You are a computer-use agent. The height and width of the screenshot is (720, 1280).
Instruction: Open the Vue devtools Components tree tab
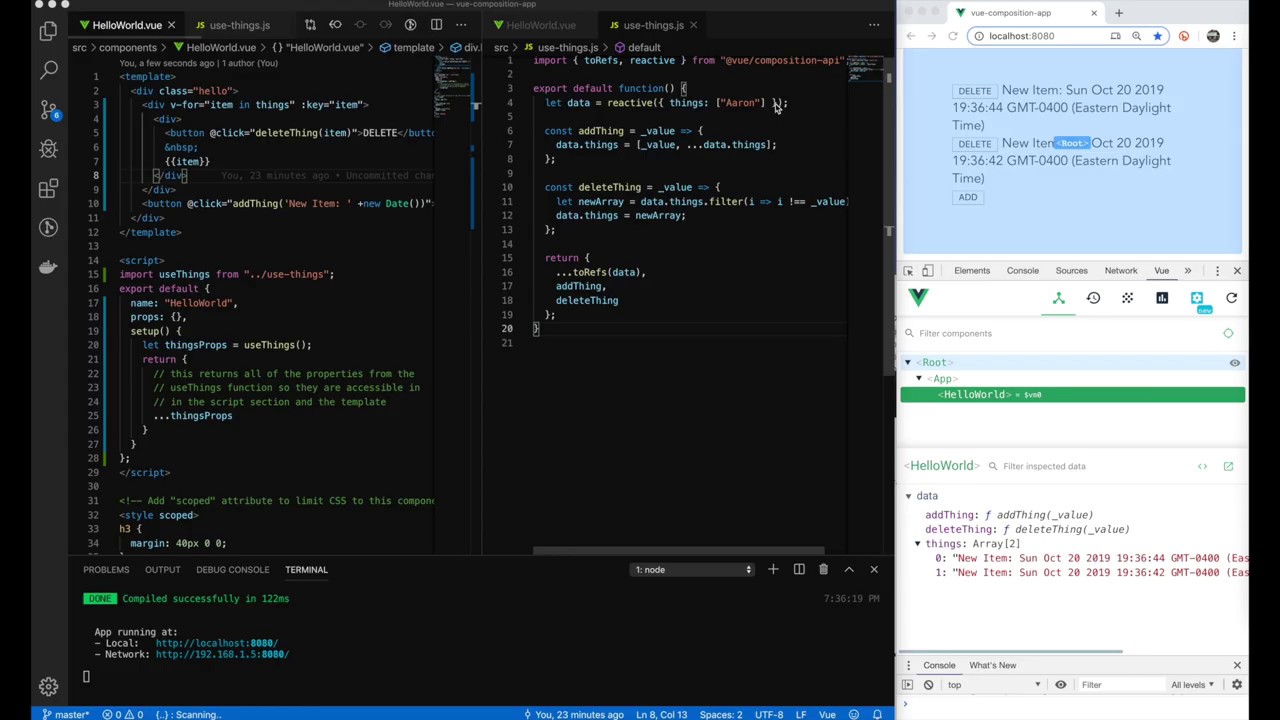tap(1058, 298)
